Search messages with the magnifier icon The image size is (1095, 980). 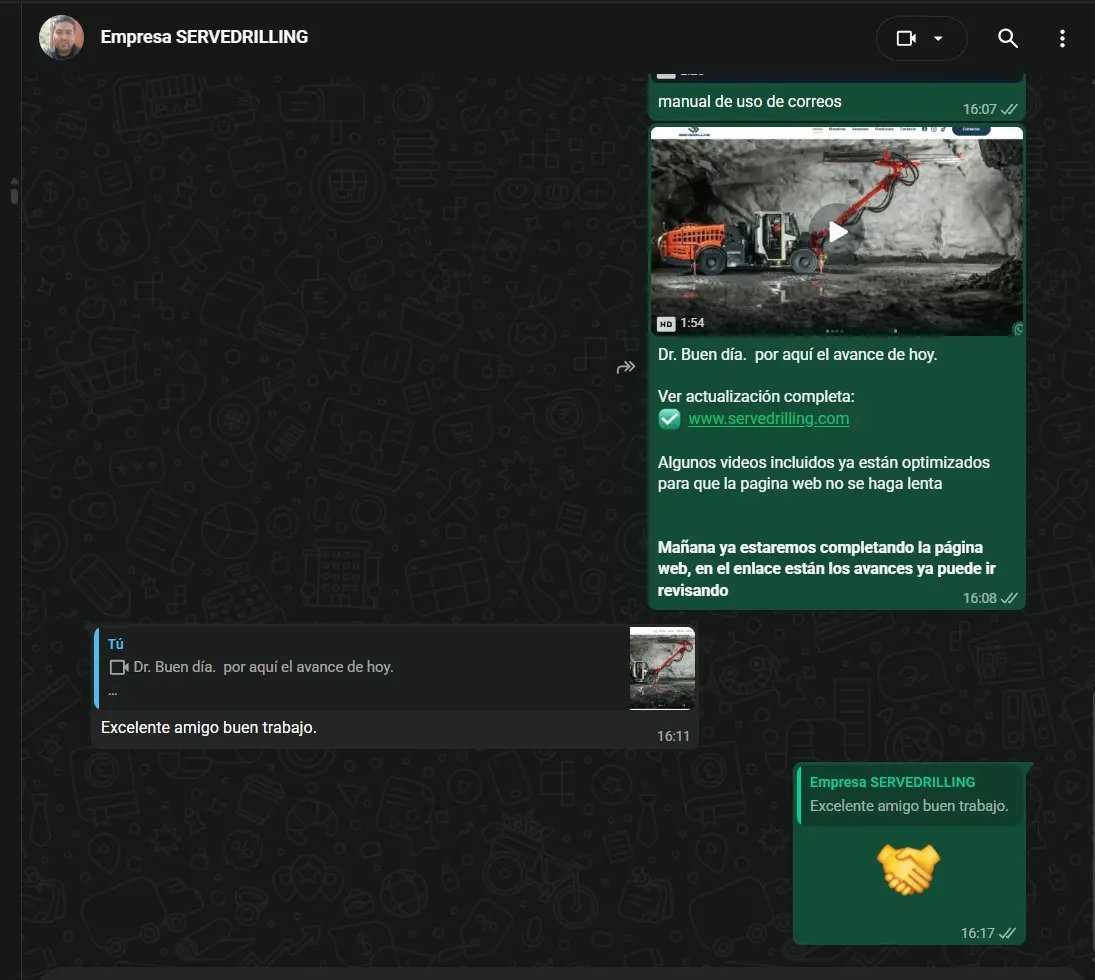coord(1007,38)
